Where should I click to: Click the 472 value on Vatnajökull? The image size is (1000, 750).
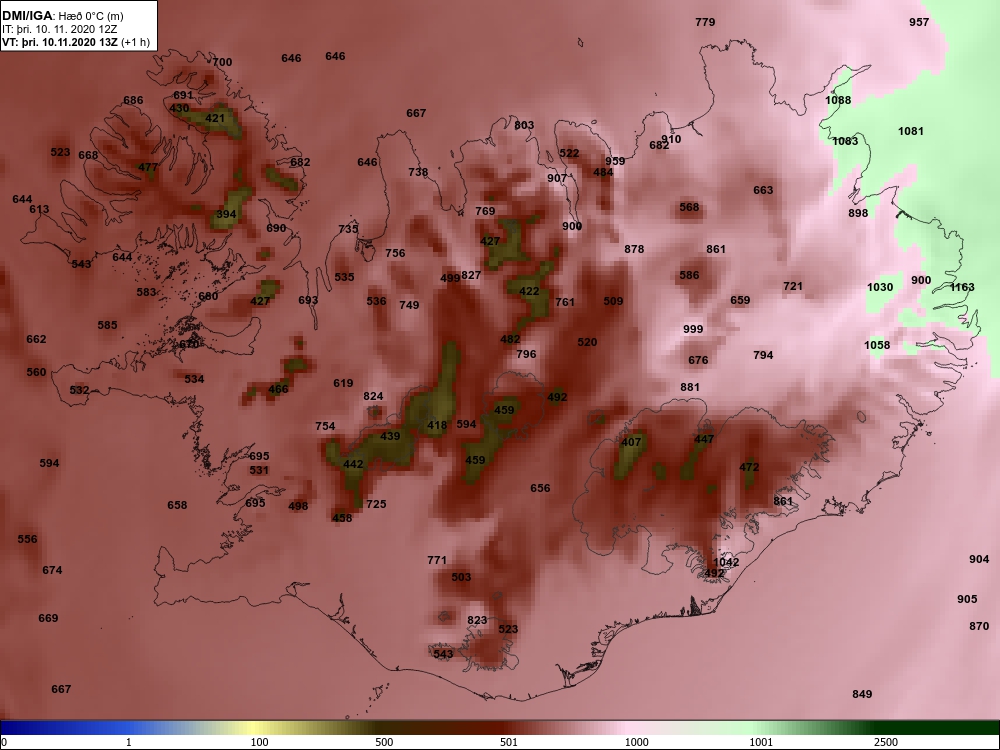(749, 467)
